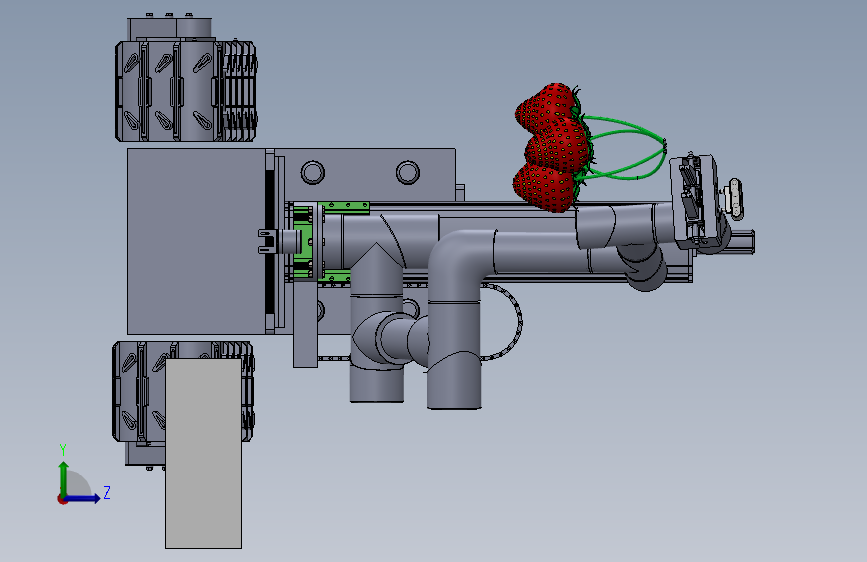The height and width of the screenshot is (562, 867).
Task: Click the right circular hole on the top plate
Action: point(408,173)
